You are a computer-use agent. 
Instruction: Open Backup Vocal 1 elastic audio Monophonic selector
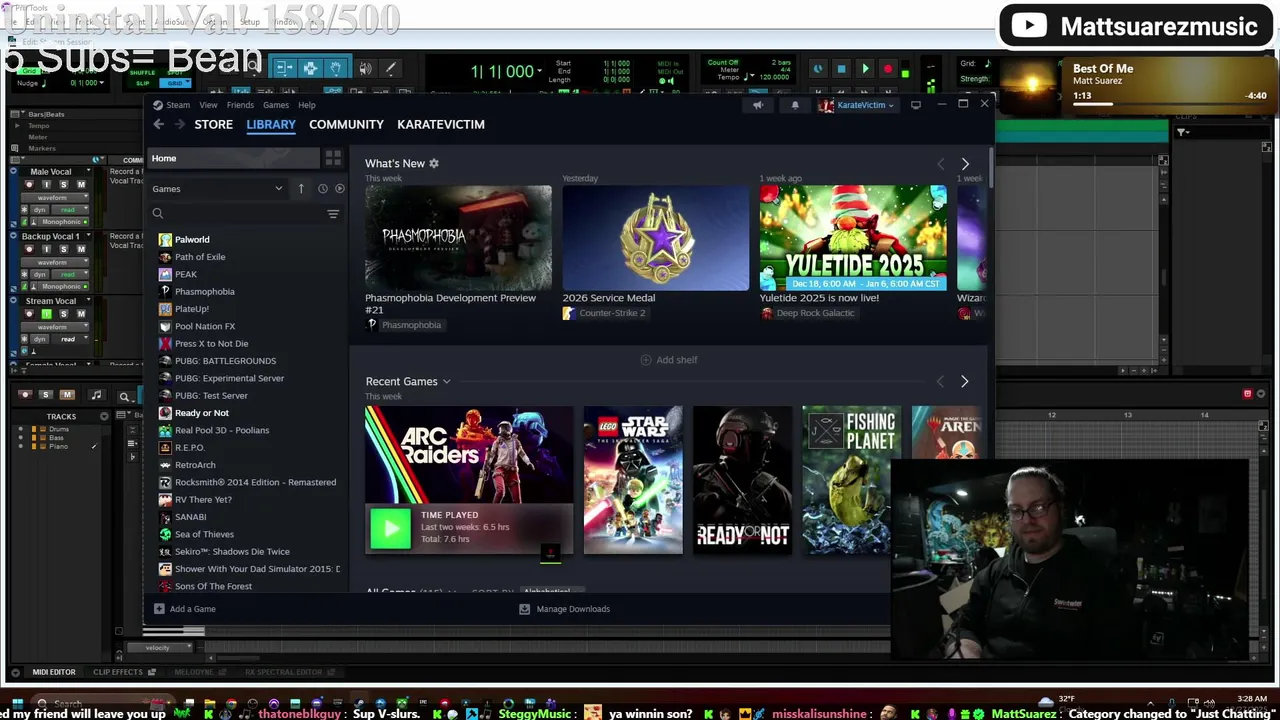(62, 286)
